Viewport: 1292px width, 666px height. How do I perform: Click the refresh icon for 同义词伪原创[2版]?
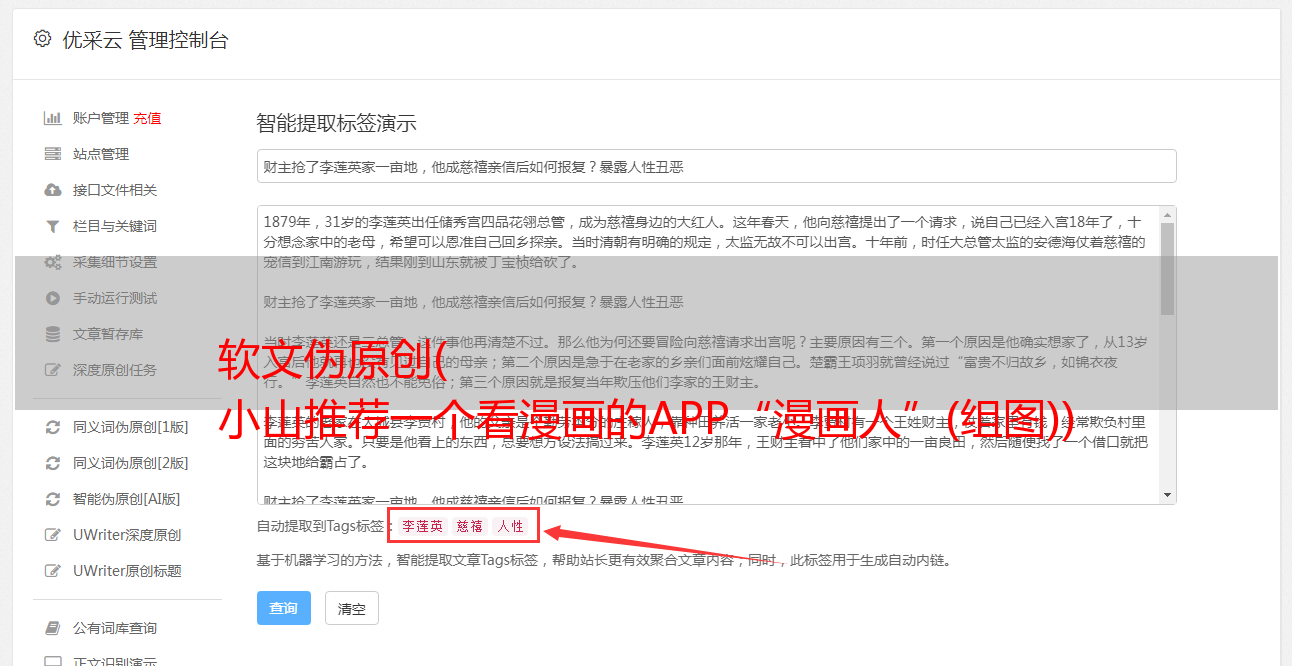53,463
